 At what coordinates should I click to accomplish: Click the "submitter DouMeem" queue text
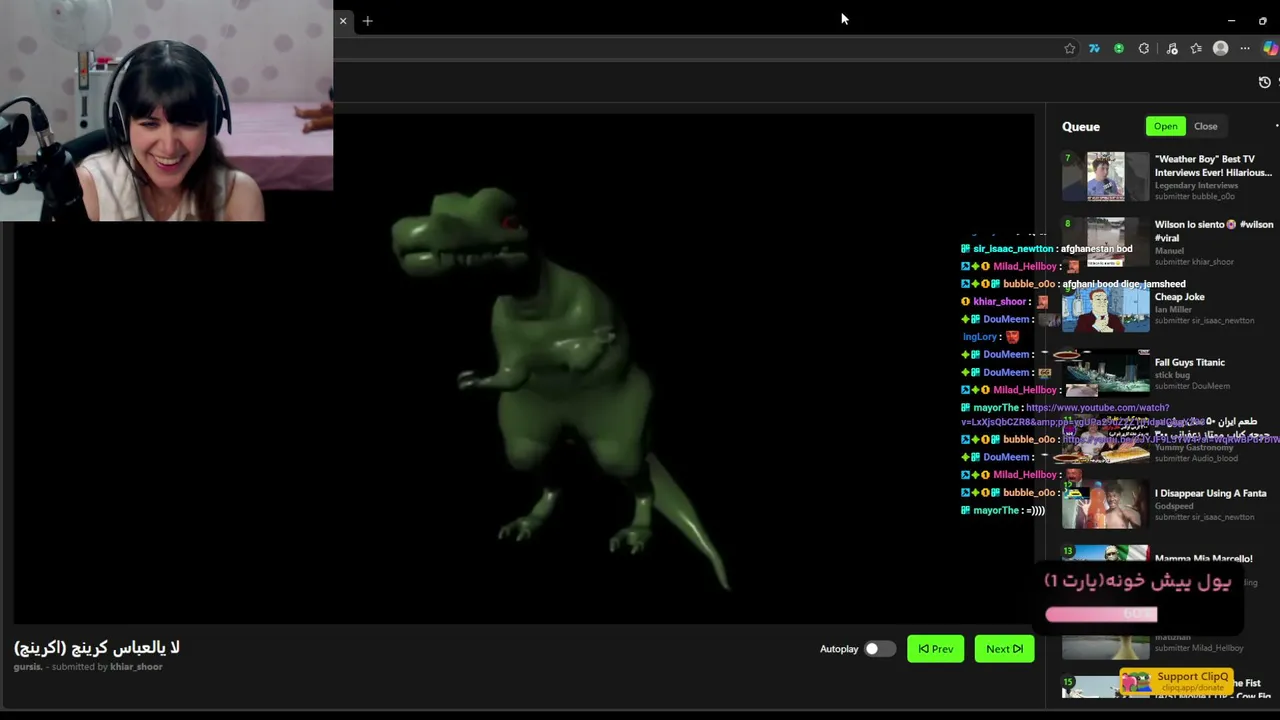(1192, 386)
